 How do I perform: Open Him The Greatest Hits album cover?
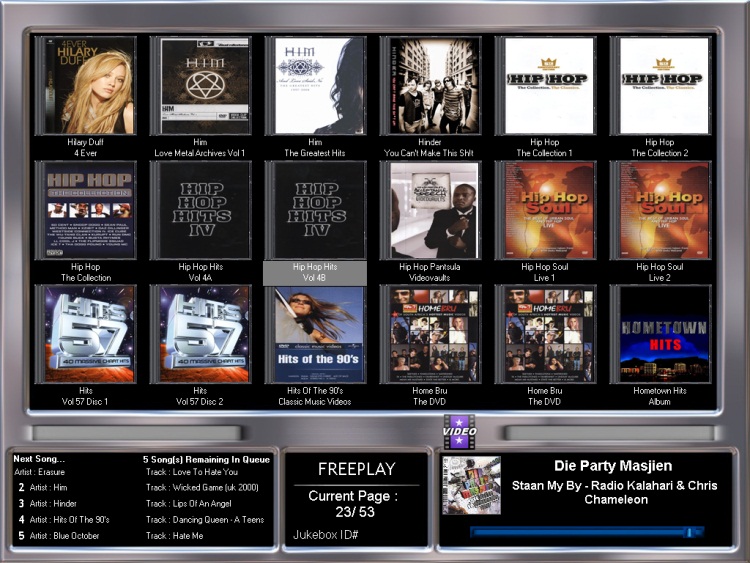pos(315,86)
